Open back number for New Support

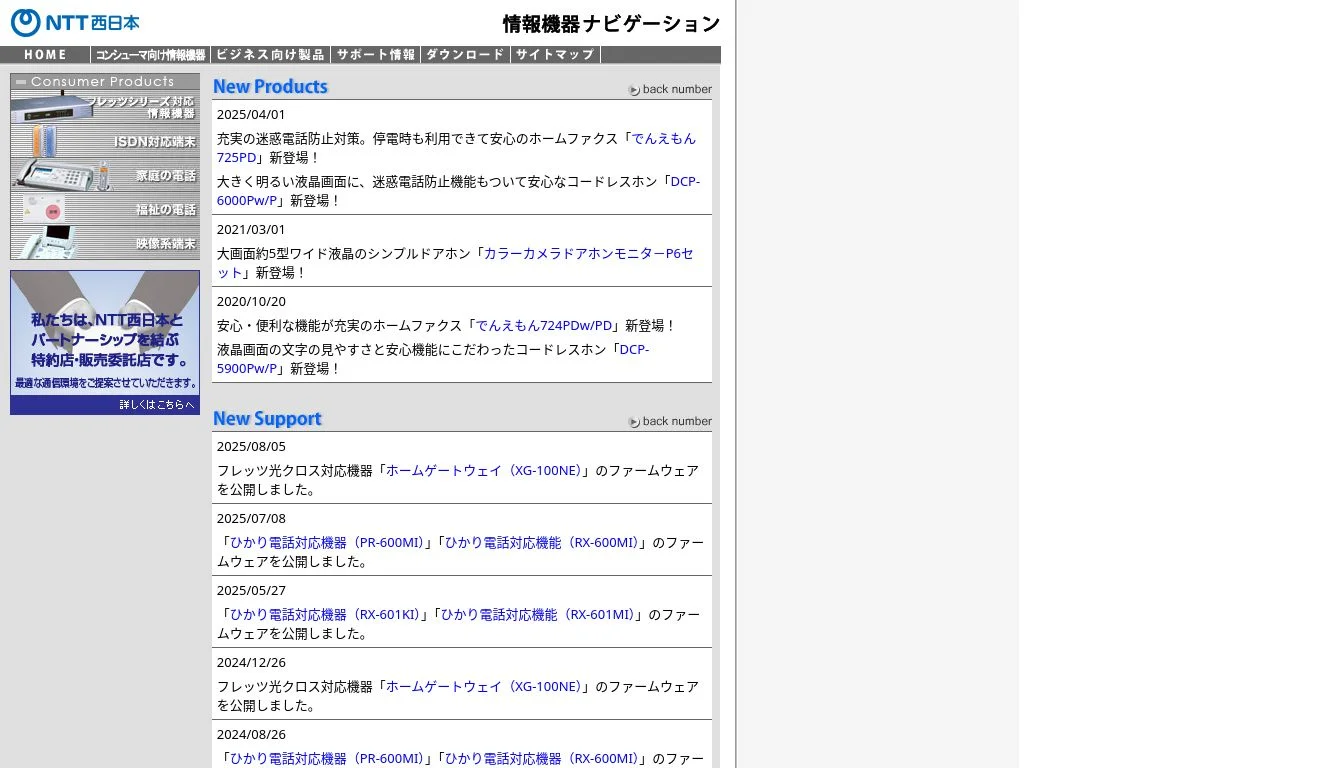(x=670, y=421)
